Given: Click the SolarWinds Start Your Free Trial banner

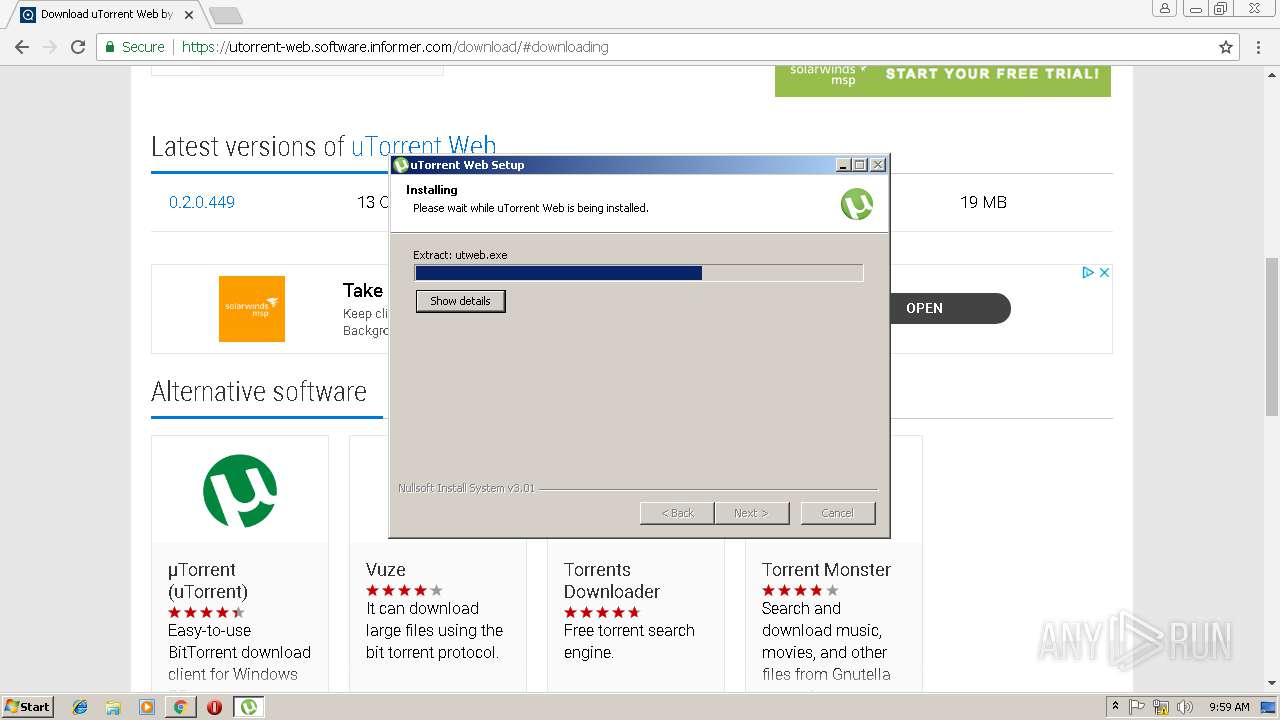Looking at the screenshot, I should [x=943, y=80].
